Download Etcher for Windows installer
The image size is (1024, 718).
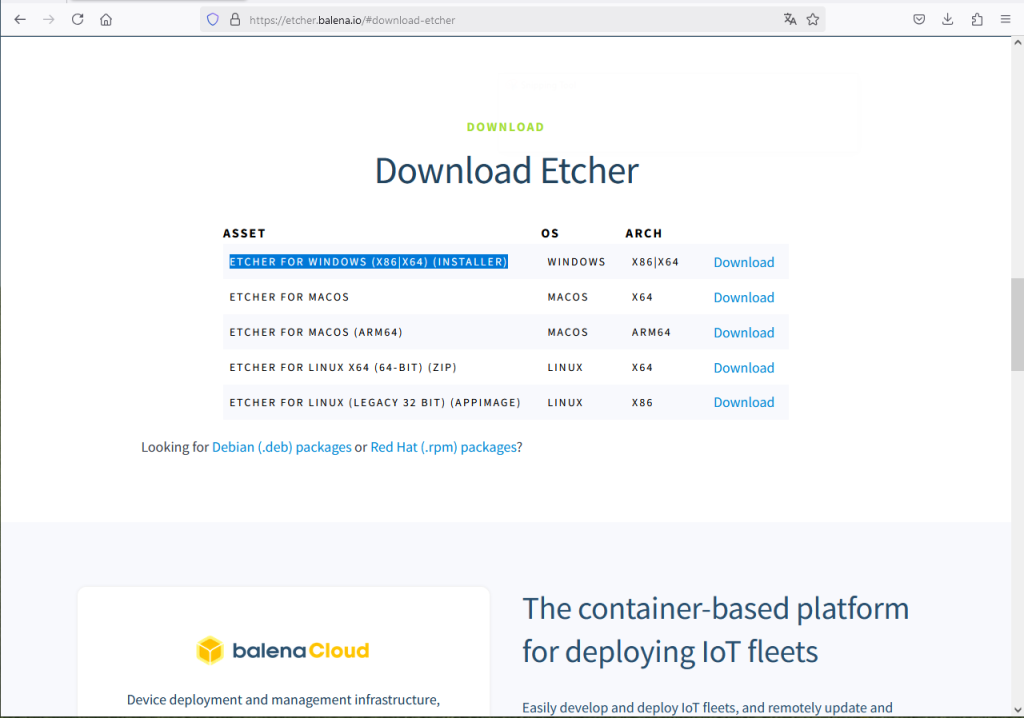744,262
